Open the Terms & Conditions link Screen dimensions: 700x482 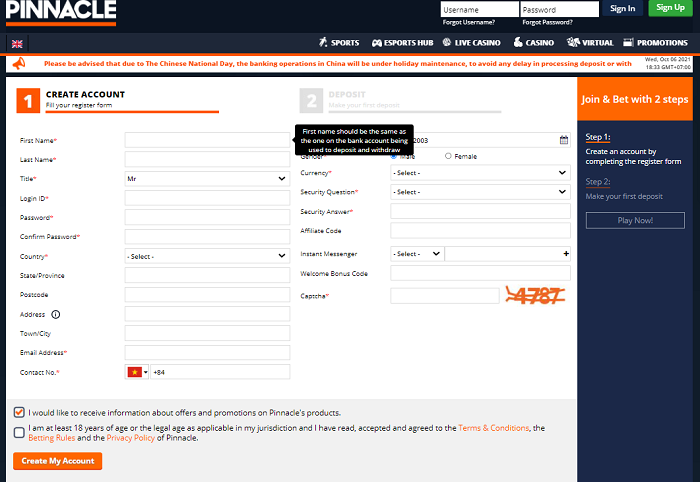[493, 428]
